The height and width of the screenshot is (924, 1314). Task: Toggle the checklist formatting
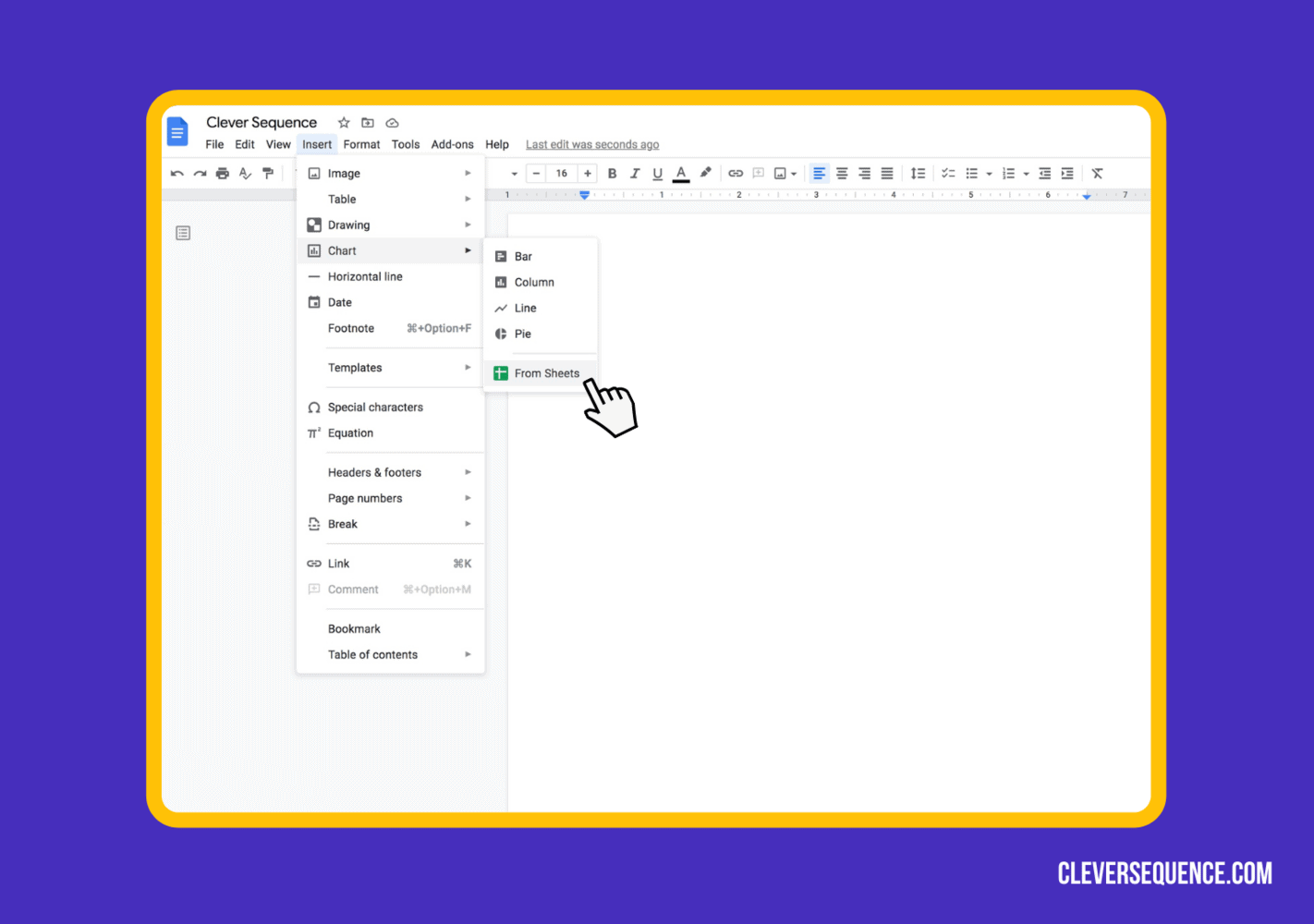pos(948,173)
